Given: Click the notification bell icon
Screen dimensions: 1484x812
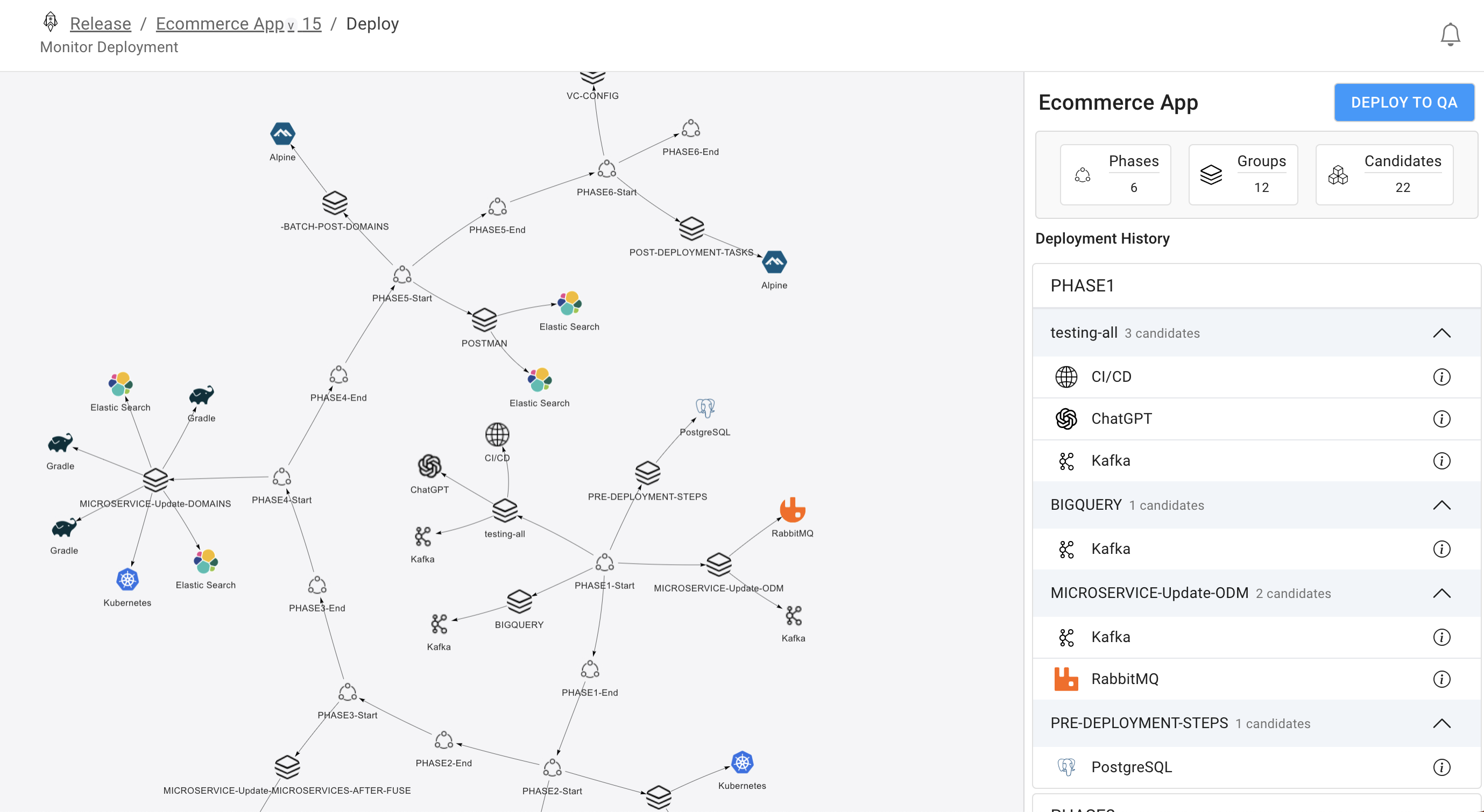Looking at the screenshot, I should (x=1450, y=34).
